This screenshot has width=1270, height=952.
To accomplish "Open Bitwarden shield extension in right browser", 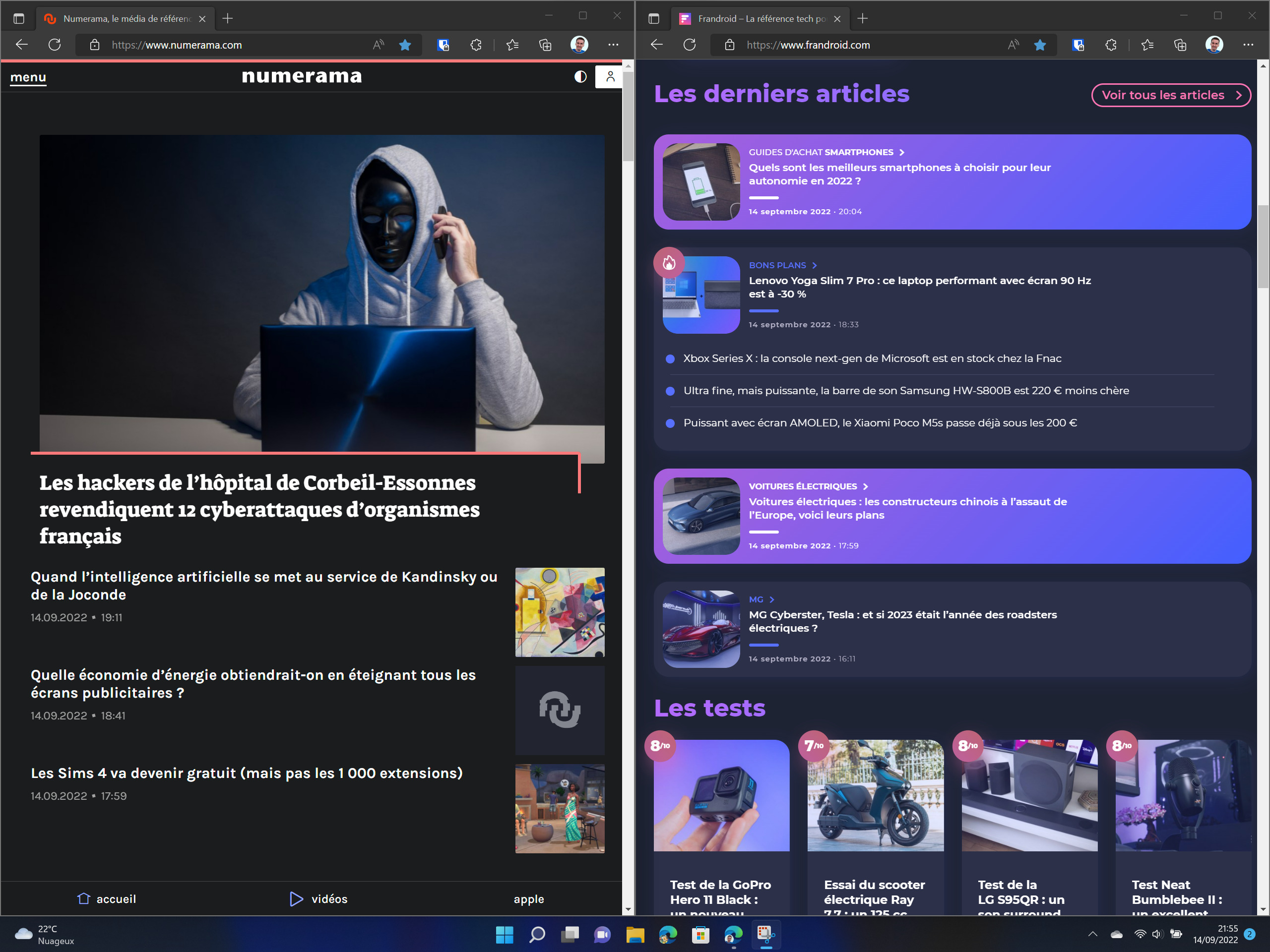I will 1078,45.
